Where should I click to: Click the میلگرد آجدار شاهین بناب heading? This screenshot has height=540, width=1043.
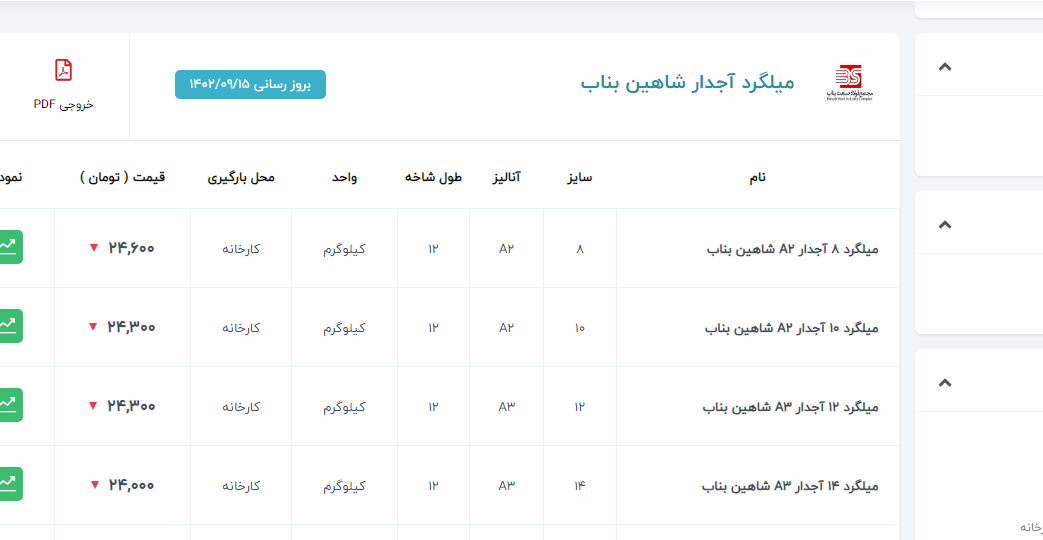[687, 82]
